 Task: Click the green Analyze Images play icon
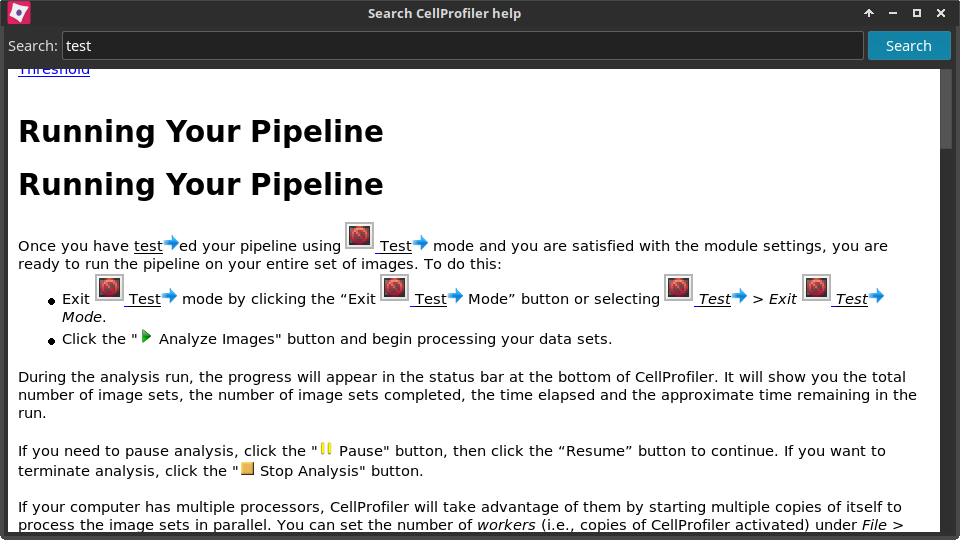(x=146, y=336)
